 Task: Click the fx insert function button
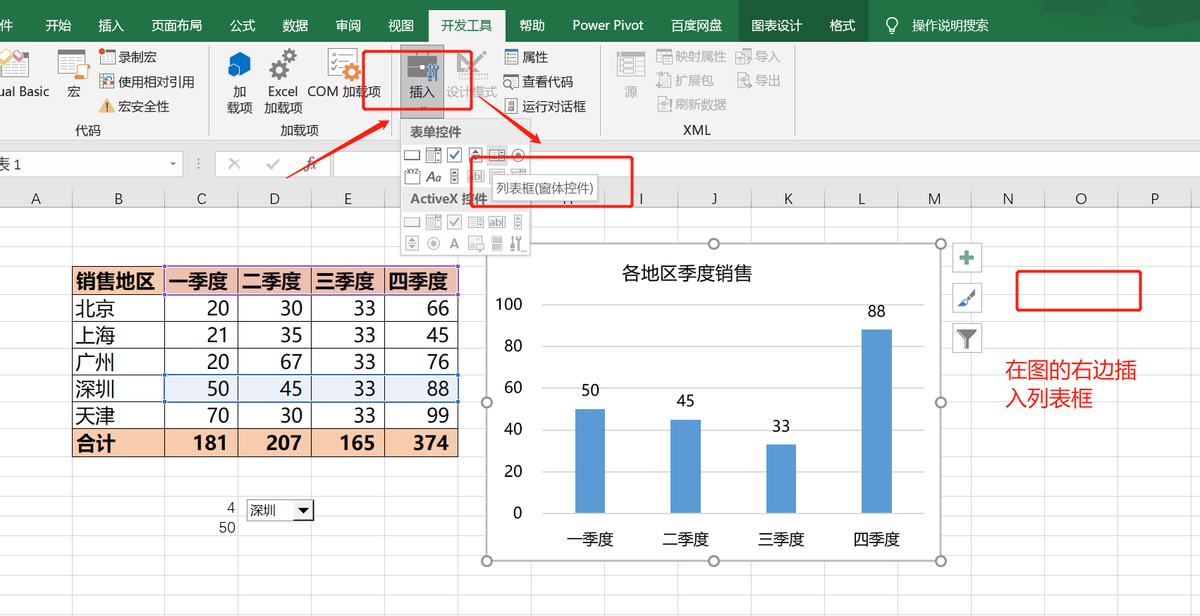(311, 163)
